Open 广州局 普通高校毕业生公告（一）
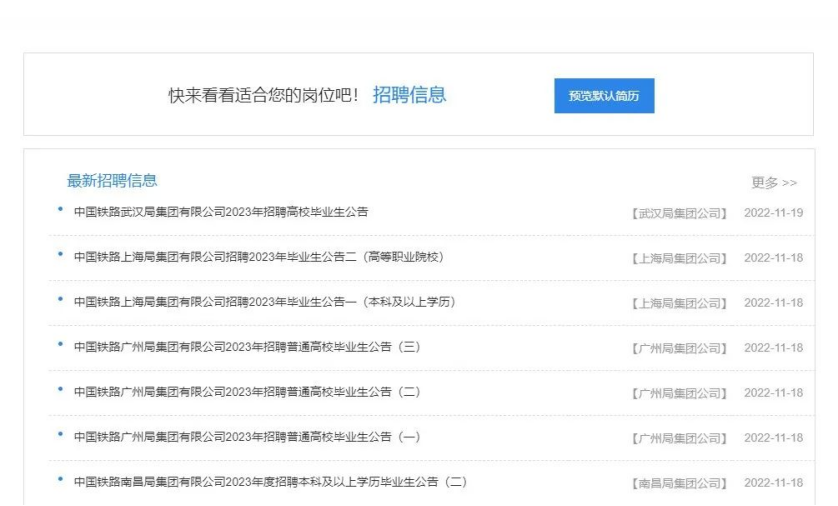 tap(248, 437)
